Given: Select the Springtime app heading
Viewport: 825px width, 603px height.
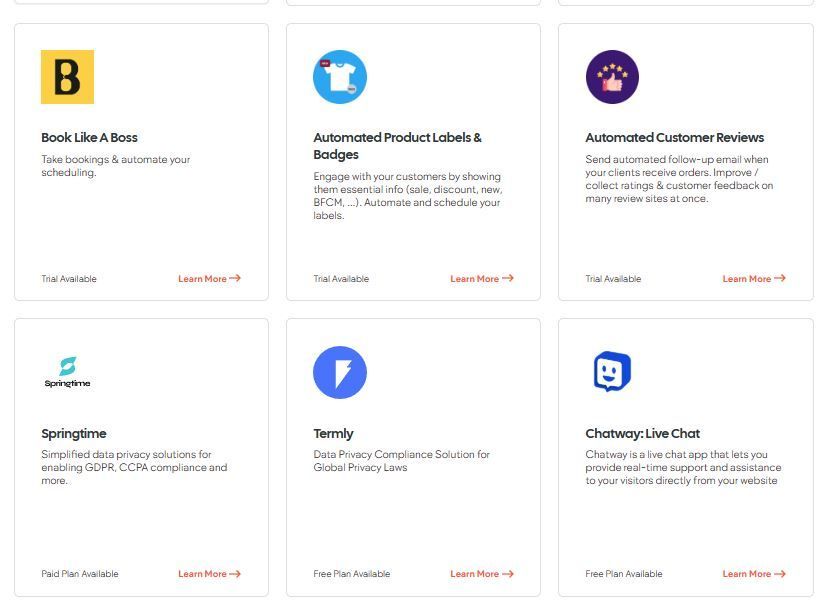Looking at the screenshot, I should (74, 434).
